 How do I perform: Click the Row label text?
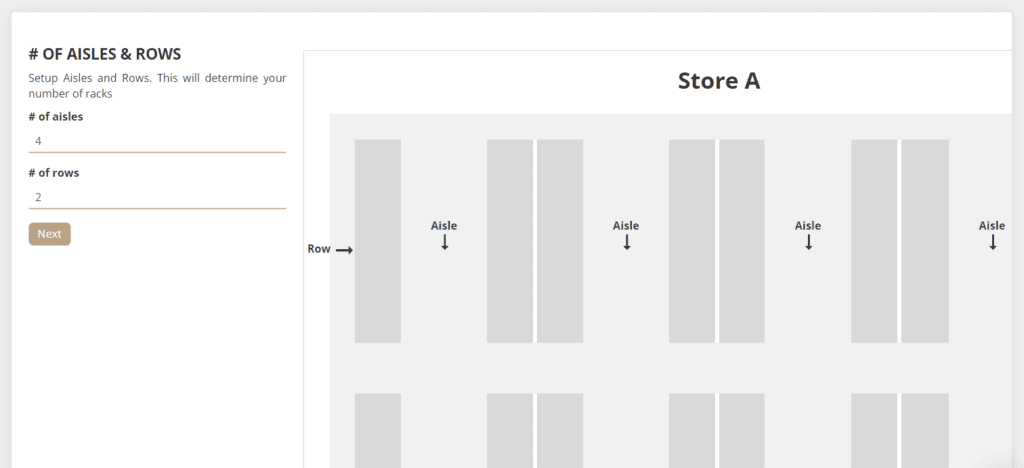319,249
